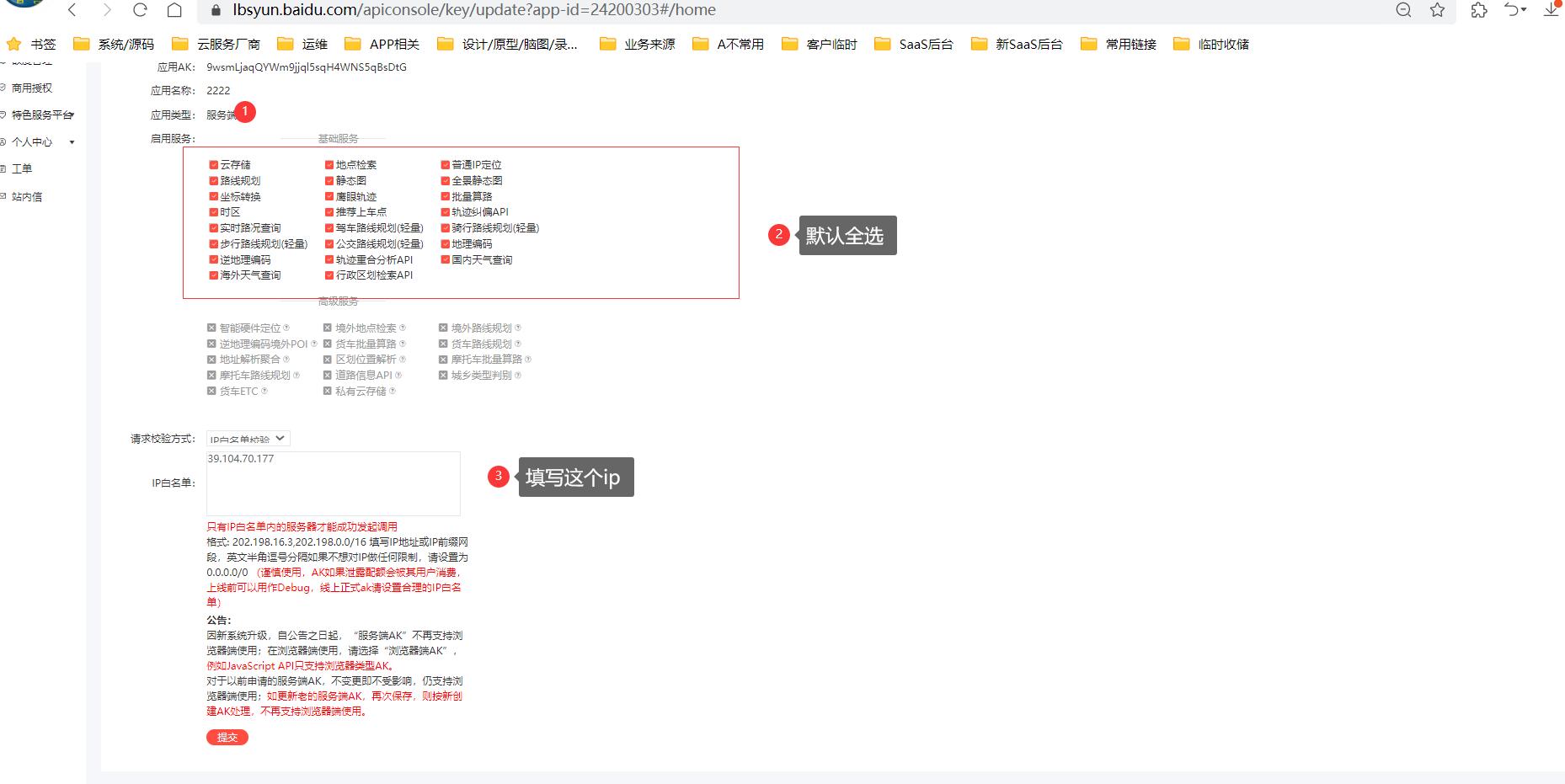Toggle the 境外路线规划 advanced checkbox
This screenshot has height=784, width=1565.
tap(443, 328)
